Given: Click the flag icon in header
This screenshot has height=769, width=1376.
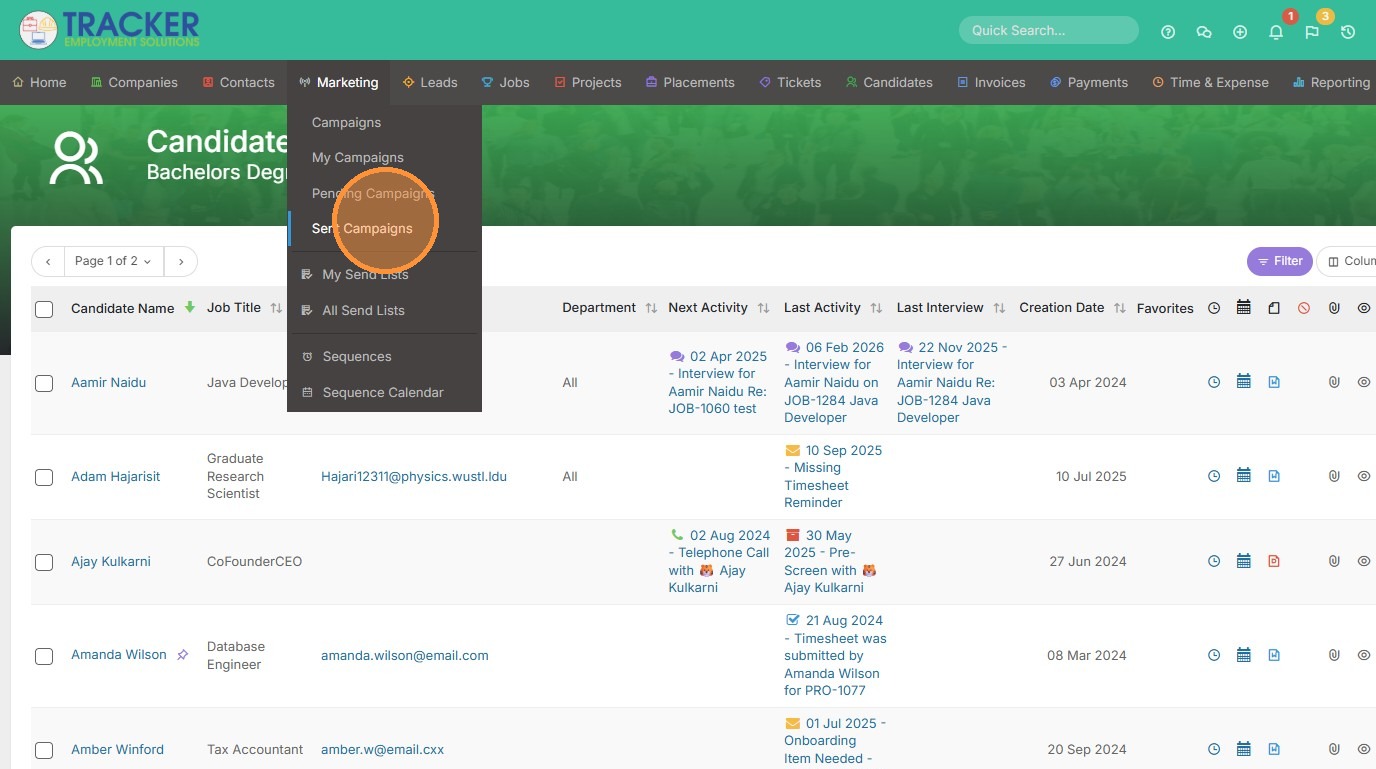Looking at the screenshot, I should point(1312,32).
